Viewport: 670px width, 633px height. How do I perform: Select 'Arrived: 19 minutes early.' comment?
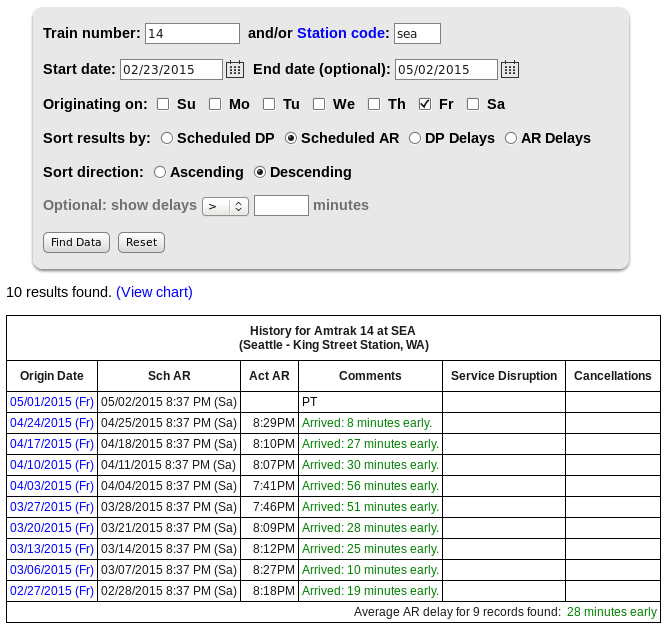(370, 590)
